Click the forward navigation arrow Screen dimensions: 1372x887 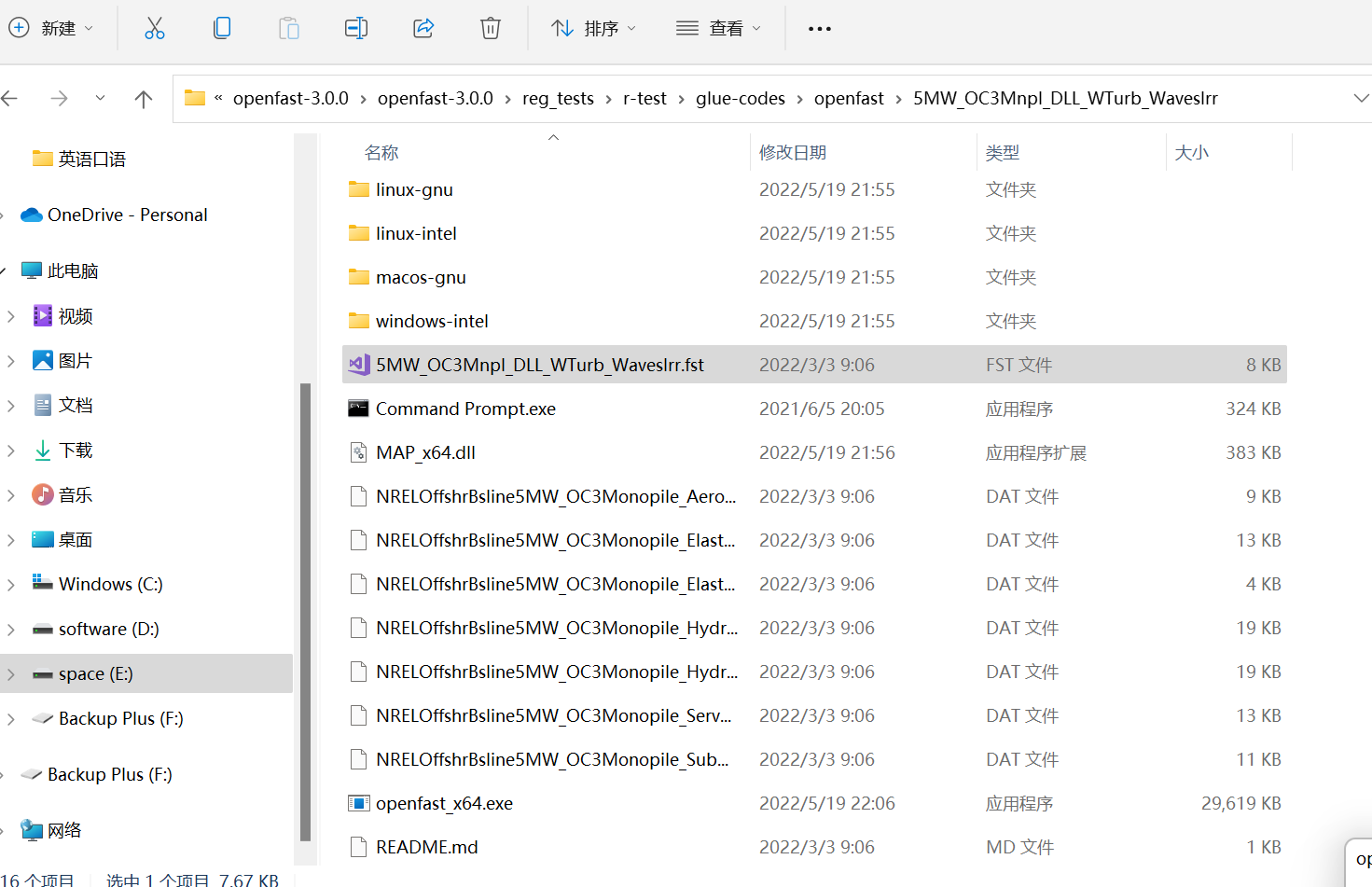pyautogui.click(x=59, y=98)
